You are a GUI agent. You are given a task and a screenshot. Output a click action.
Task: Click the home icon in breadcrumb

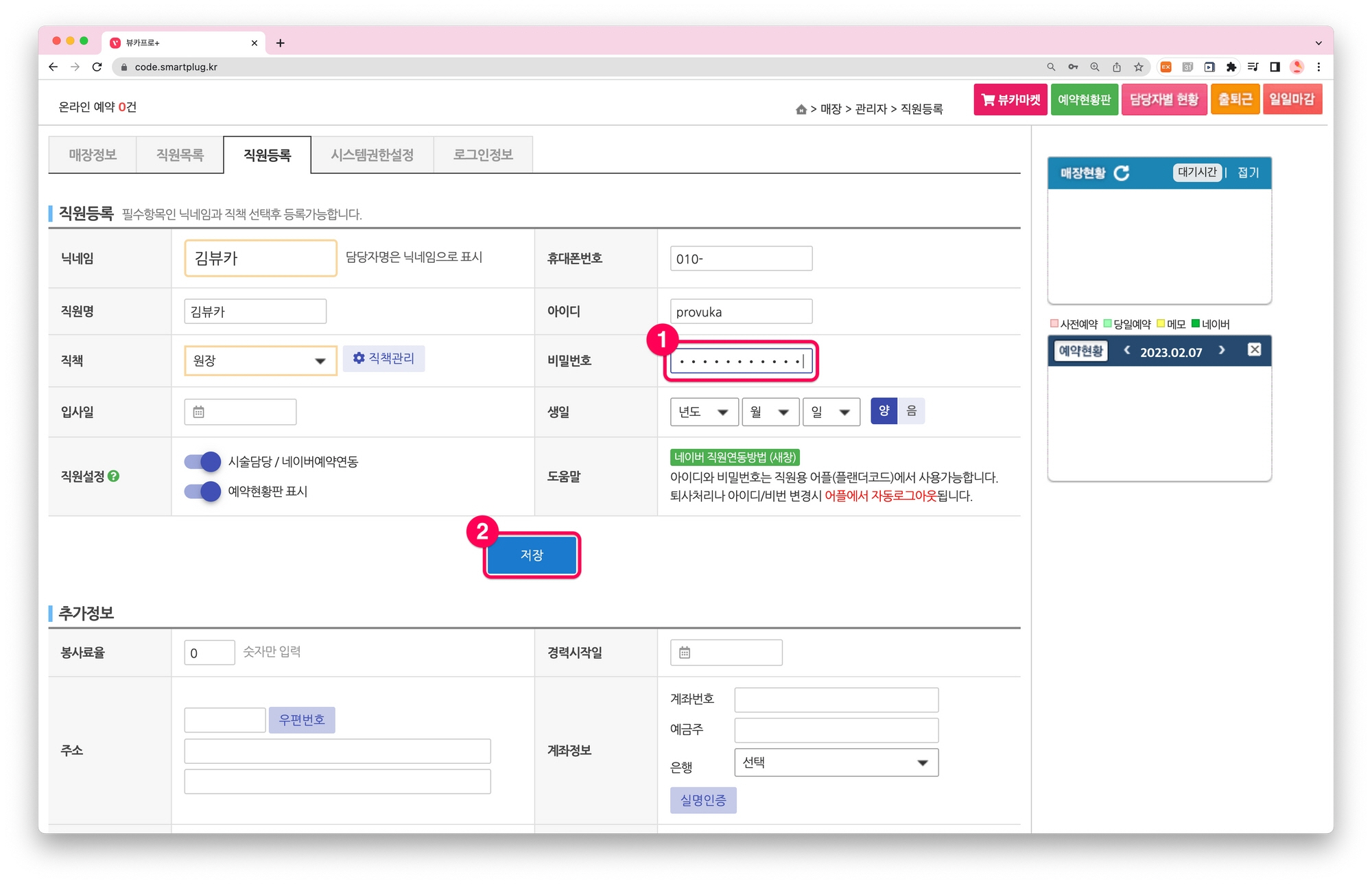tap(801, 109)
